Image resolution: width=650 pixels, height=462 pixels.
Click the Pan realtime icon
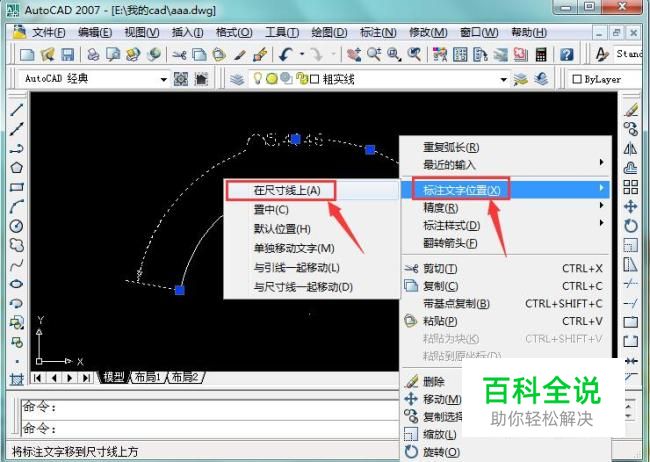[x=354, y=54]
